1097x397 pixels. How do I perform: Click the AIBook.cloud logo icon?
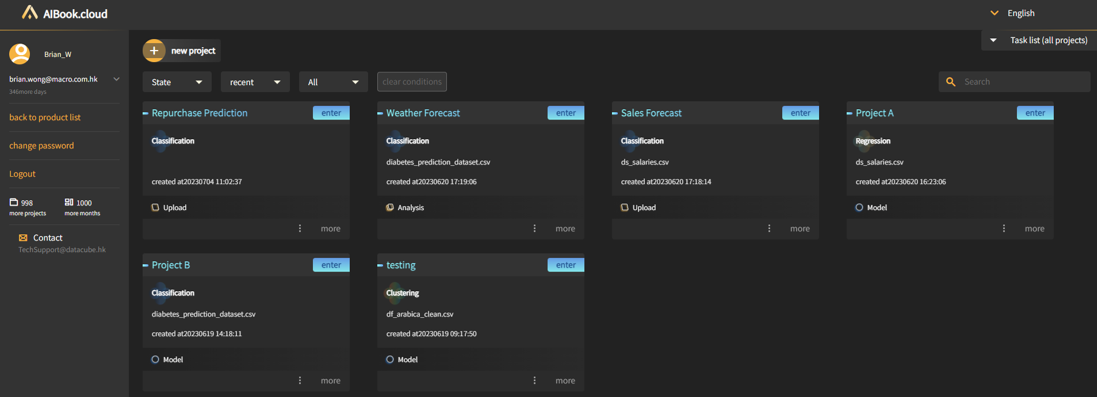coord(29,13)
